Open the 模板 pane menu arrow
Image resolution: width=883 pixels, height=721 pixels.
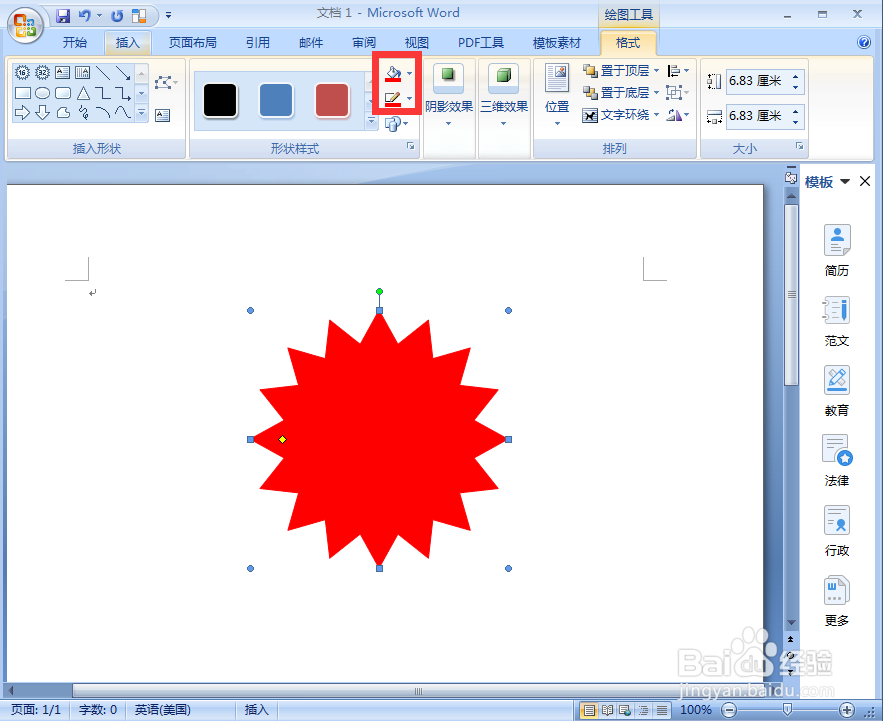[x=845, y=181]
